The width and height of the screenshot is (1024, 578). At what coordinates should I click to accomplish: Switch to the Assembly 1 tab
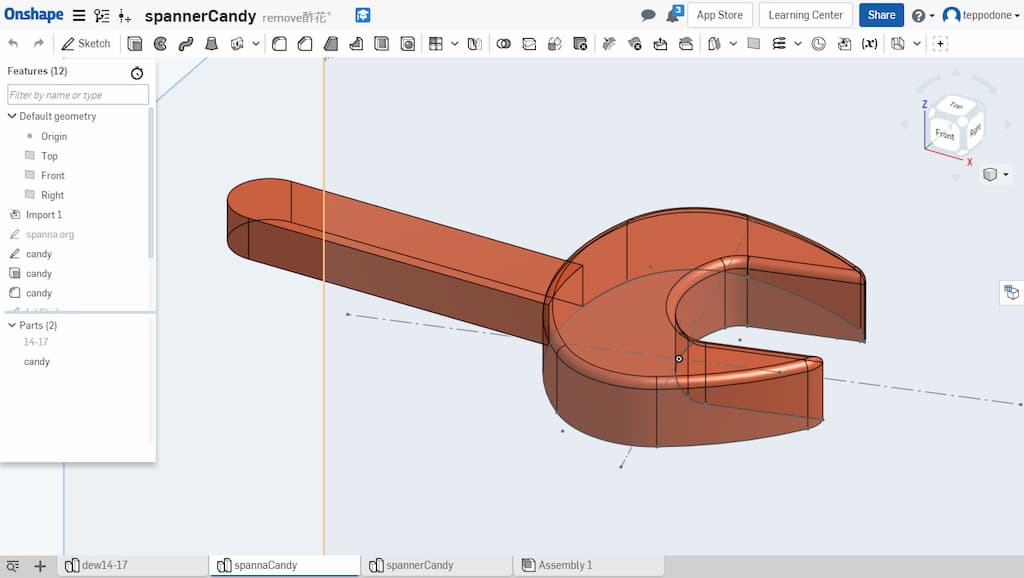589,565
